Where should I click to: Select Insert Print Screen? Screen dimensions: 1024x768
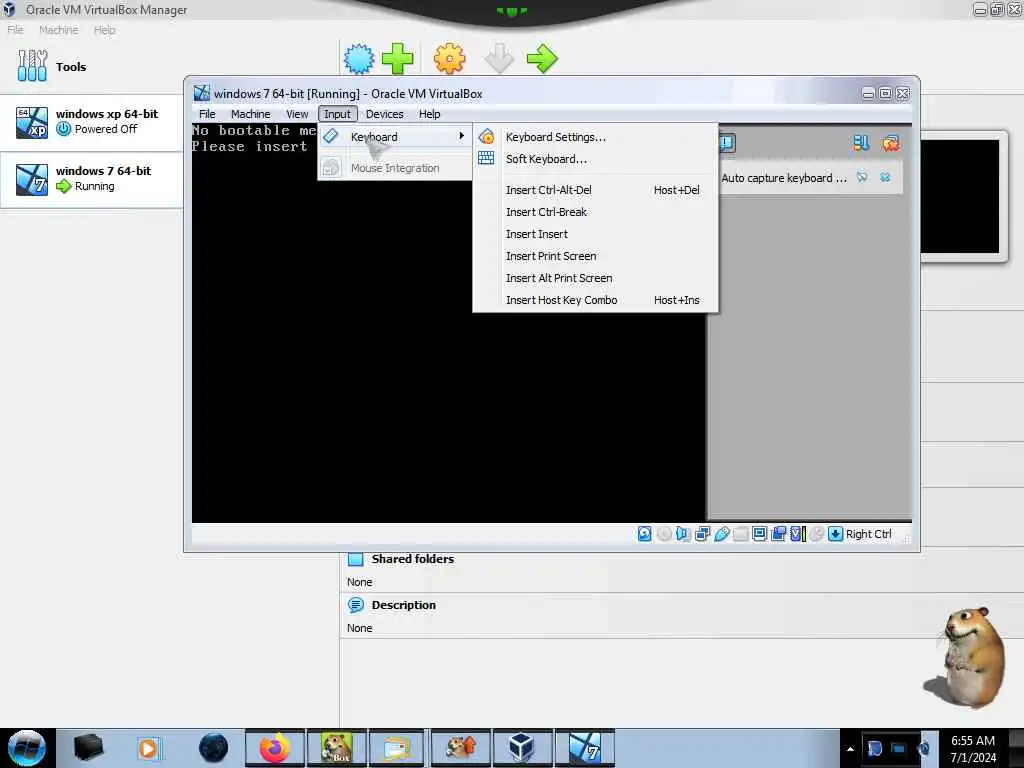click(596, 256)
